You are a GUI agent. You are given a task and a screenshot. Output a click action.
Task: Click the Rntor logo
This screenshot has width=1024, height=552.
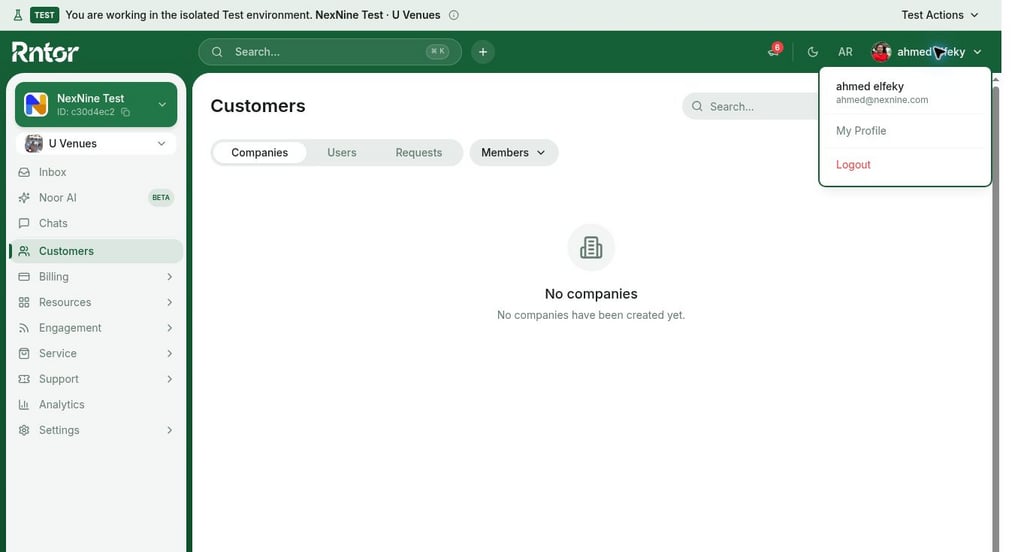pyautogui.click(x=45, y=52)
